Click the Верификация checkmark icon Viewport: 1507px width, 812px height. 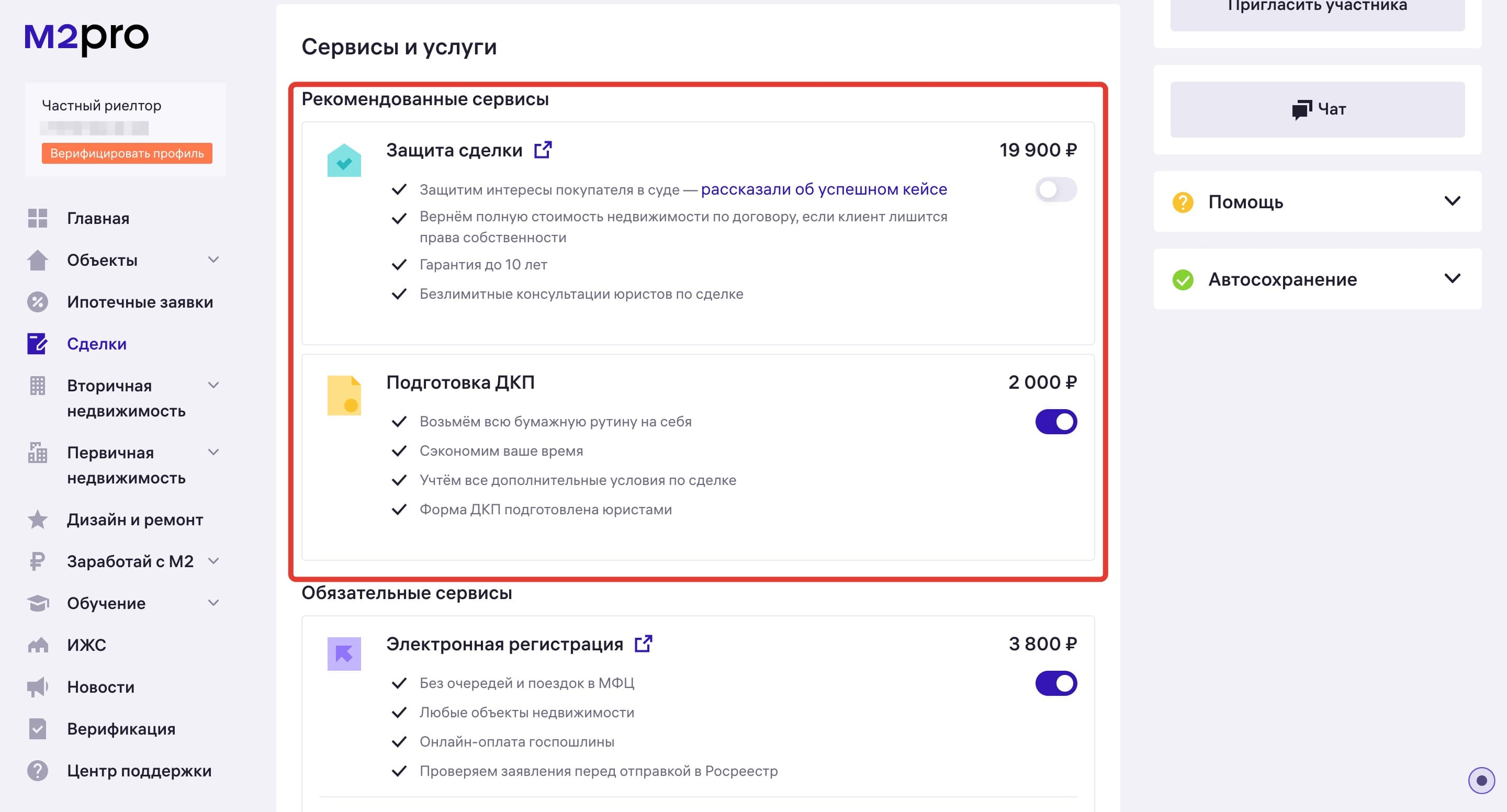pos(38,729)
